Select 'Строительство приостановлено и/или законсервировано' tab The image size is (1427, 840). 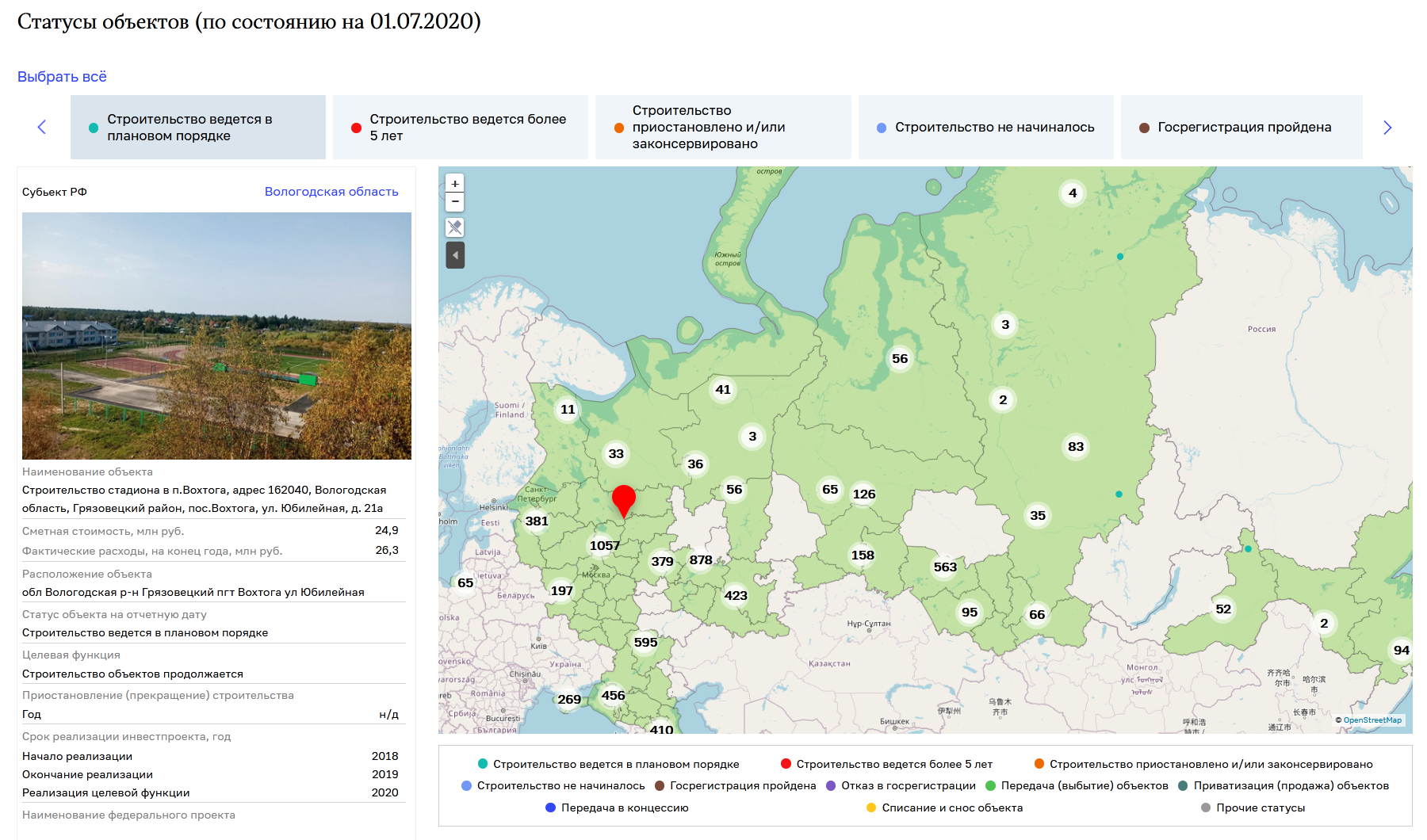point(723,128)
